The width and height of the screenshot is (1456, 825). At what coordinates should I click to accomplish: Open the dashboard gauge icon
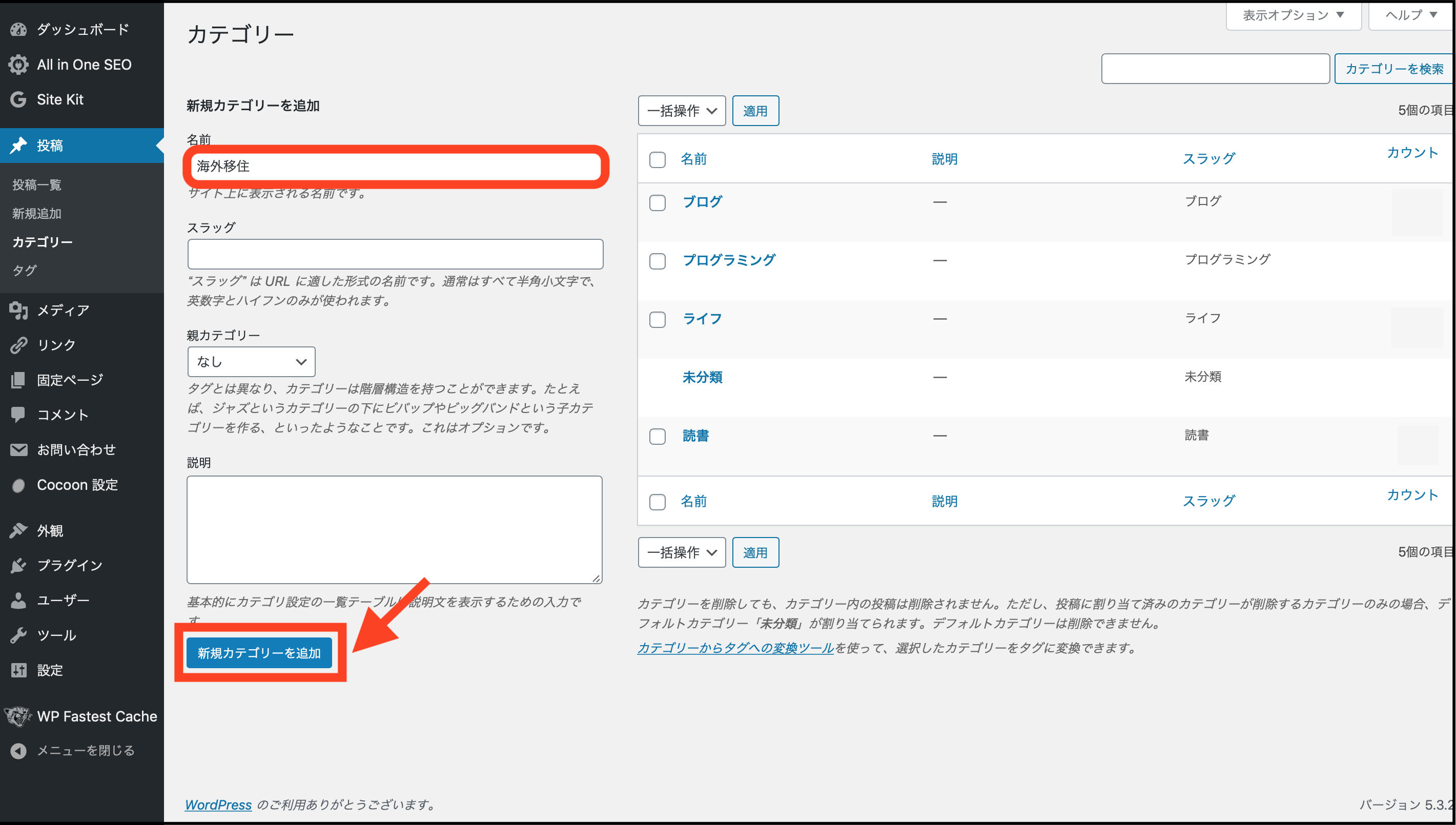pyautogui.click(x=18, y=30)
